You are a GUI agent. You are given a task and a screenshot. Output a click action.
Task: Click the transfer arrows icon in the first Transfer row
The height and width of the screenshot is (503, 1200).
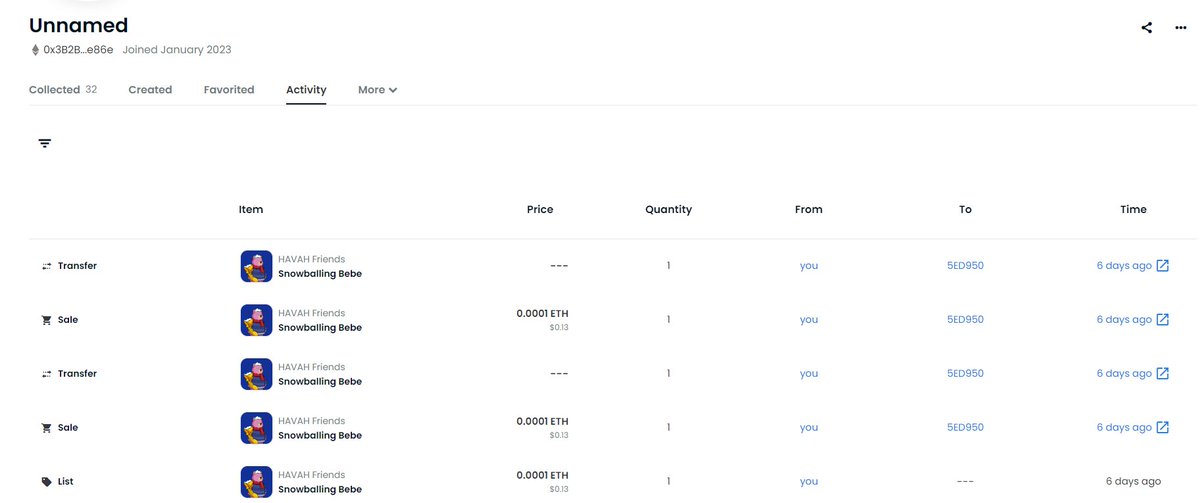point(46,266)
